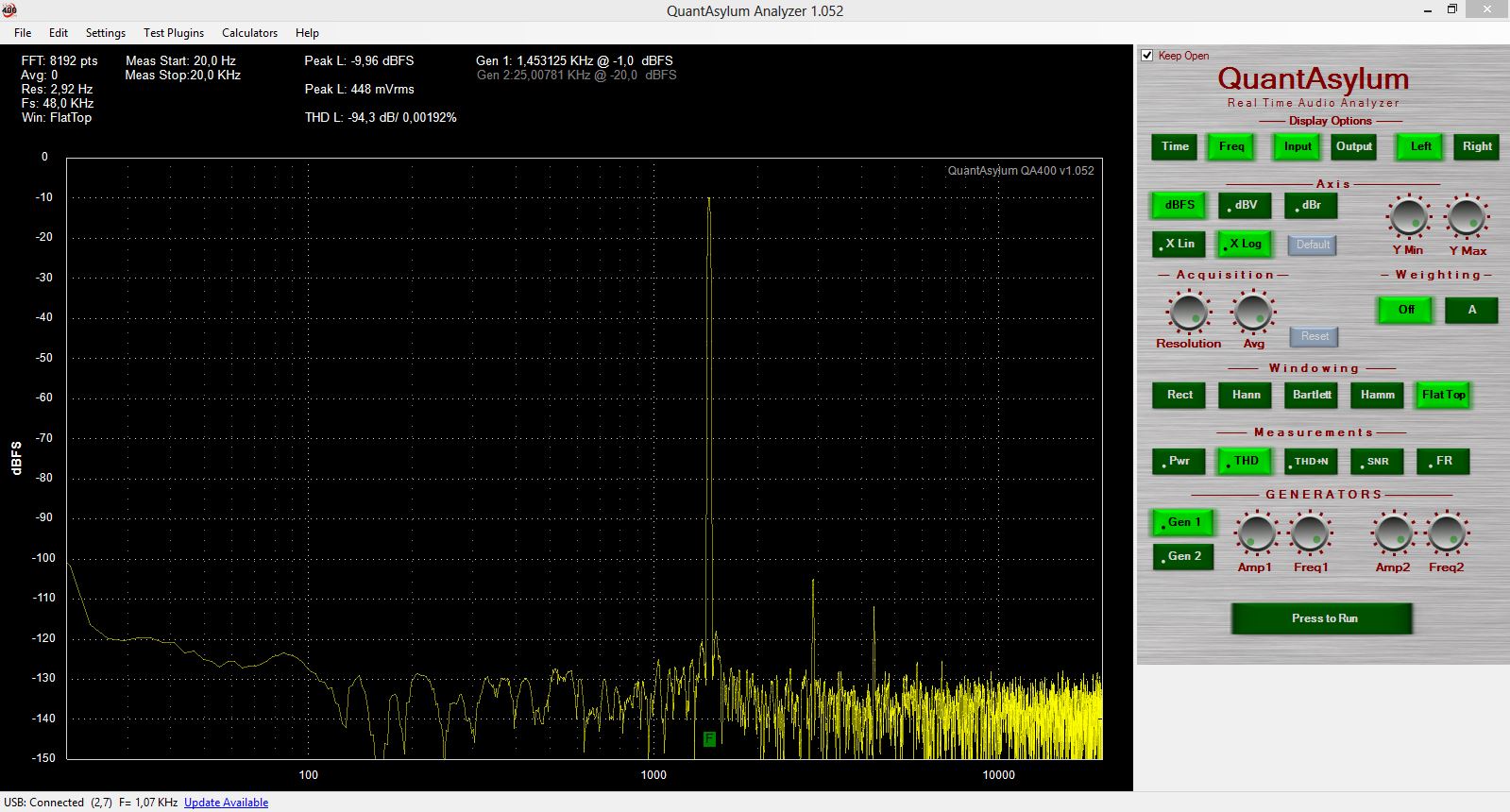Enable Pwr measurement
The image size is (1510, 812).
click(x=1179, y=461)
